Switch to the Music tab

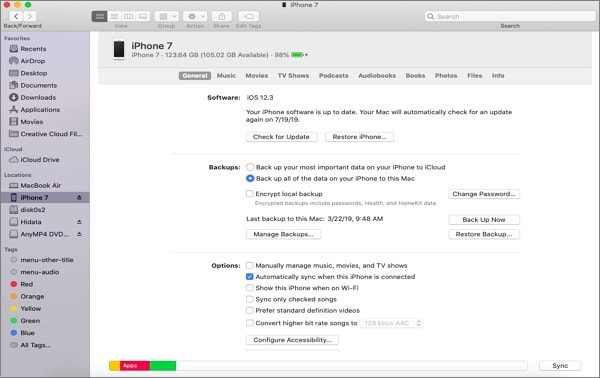click(226, 76)
